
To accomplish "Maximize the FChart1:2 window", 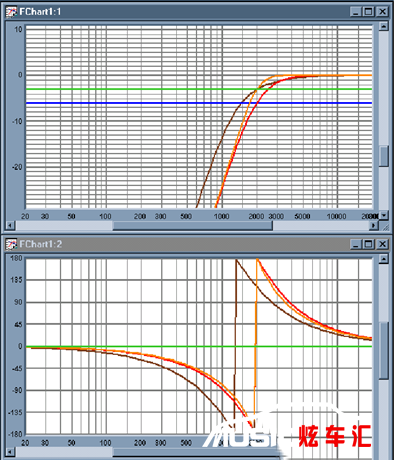I will 369,244.
